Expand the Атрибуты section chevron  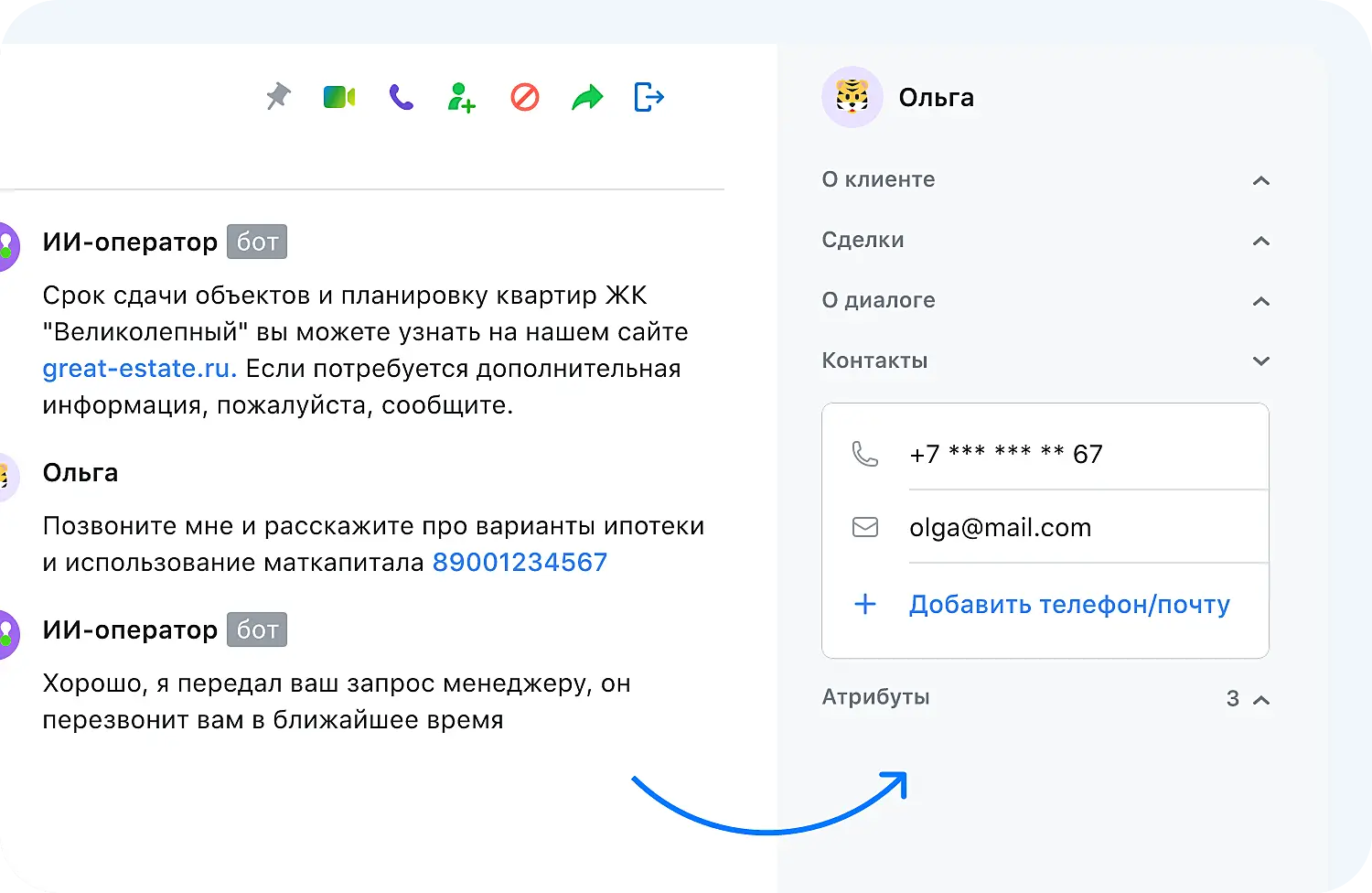[x=1261, y=700]
